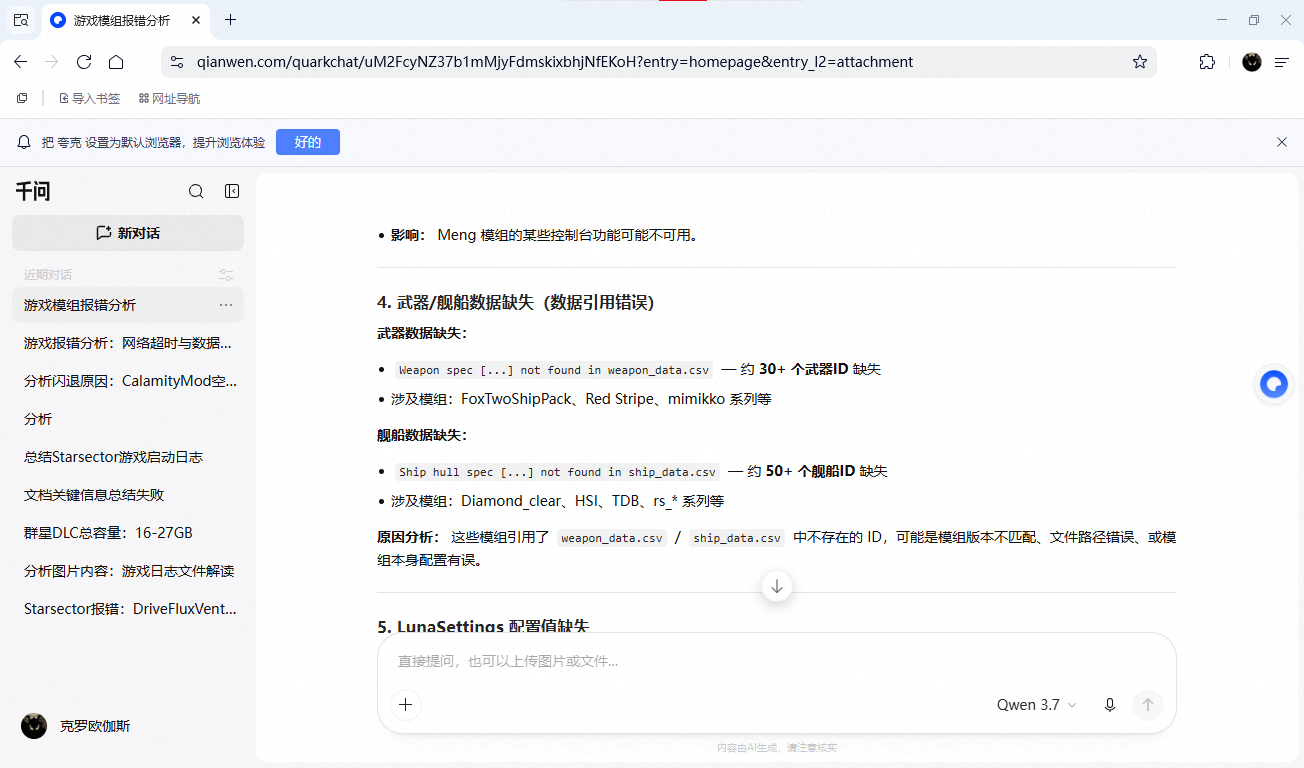This screenshot has width=1304, height=768.
Task: Open 导入书签 in bookmarks bar
Action: click(x=89, y=99)
